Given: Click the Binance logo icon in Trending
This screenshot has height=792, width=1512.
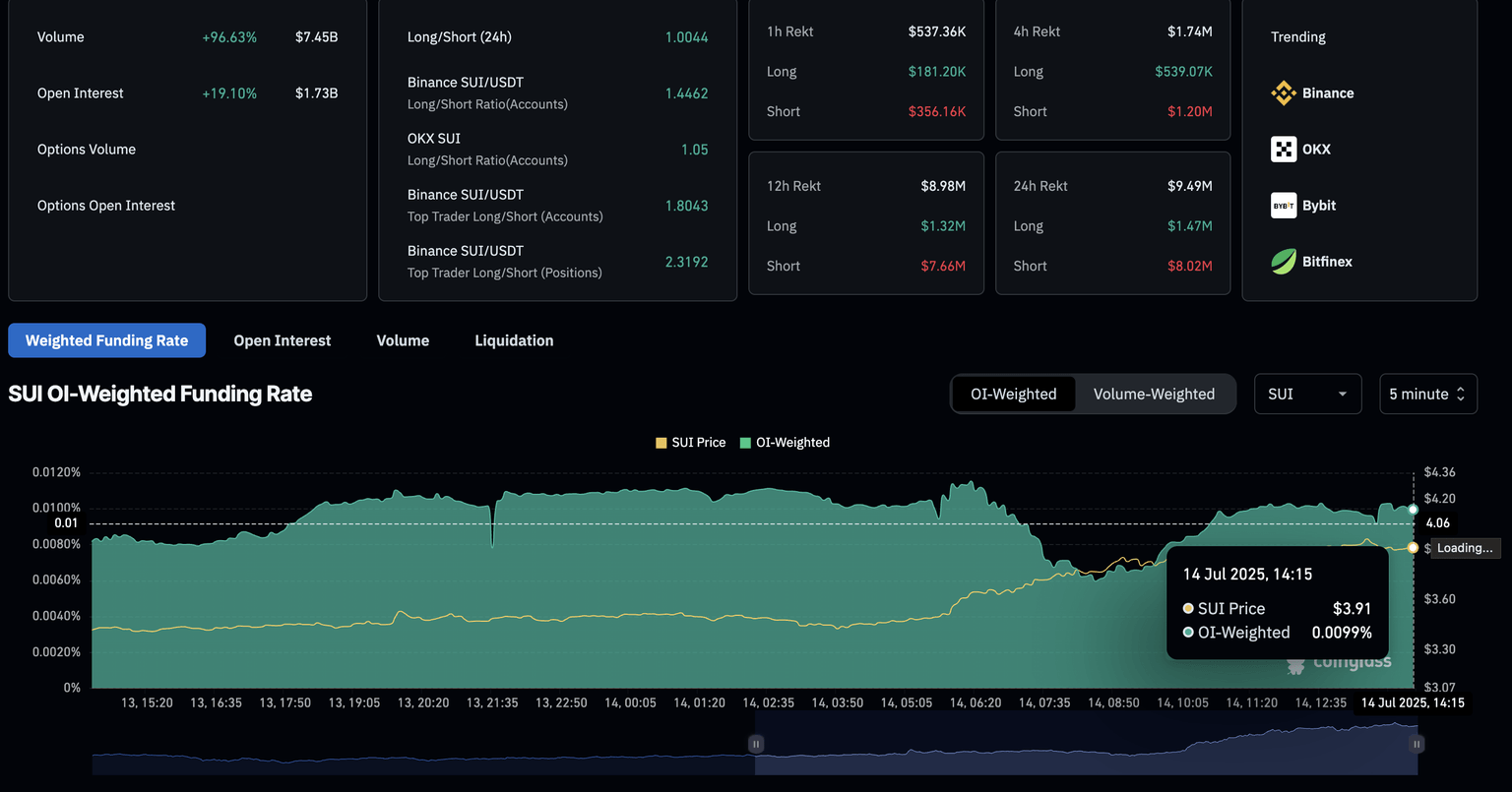Looking at the screenshot, I should 1284,93.
